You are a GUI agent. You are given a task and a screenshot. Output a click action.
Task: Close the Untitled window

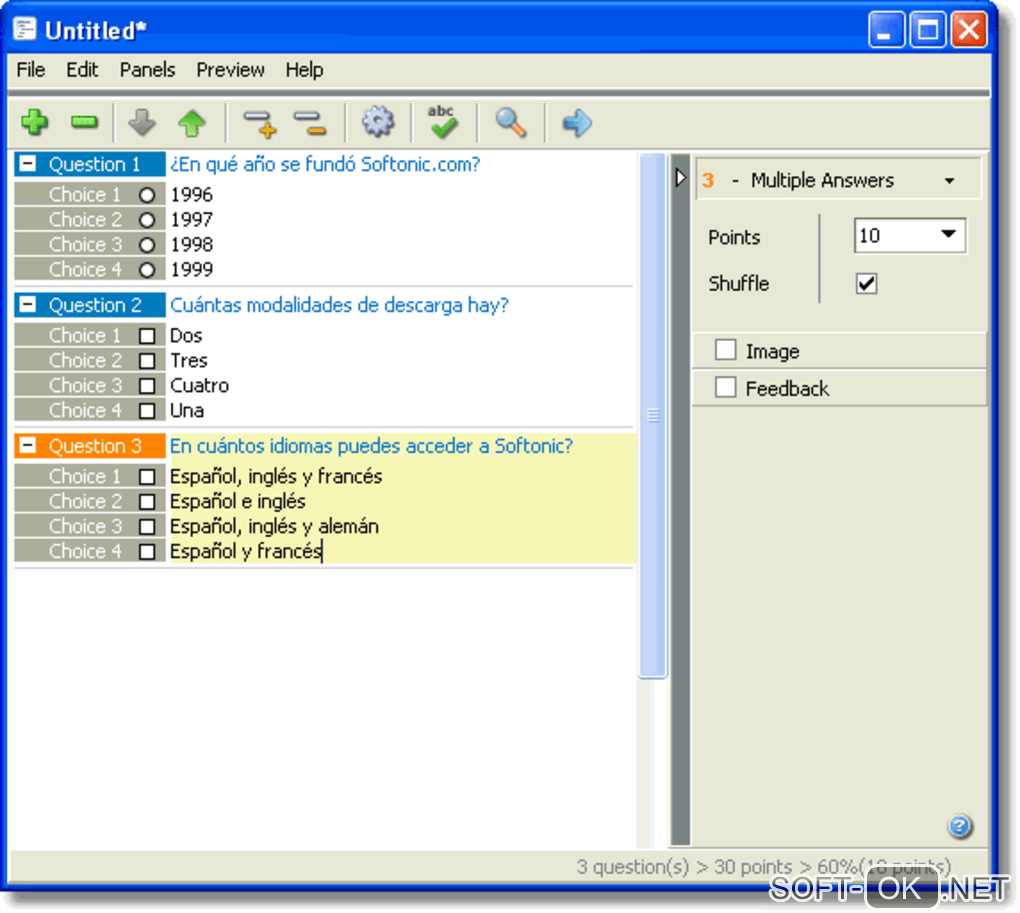pos(969,31)
